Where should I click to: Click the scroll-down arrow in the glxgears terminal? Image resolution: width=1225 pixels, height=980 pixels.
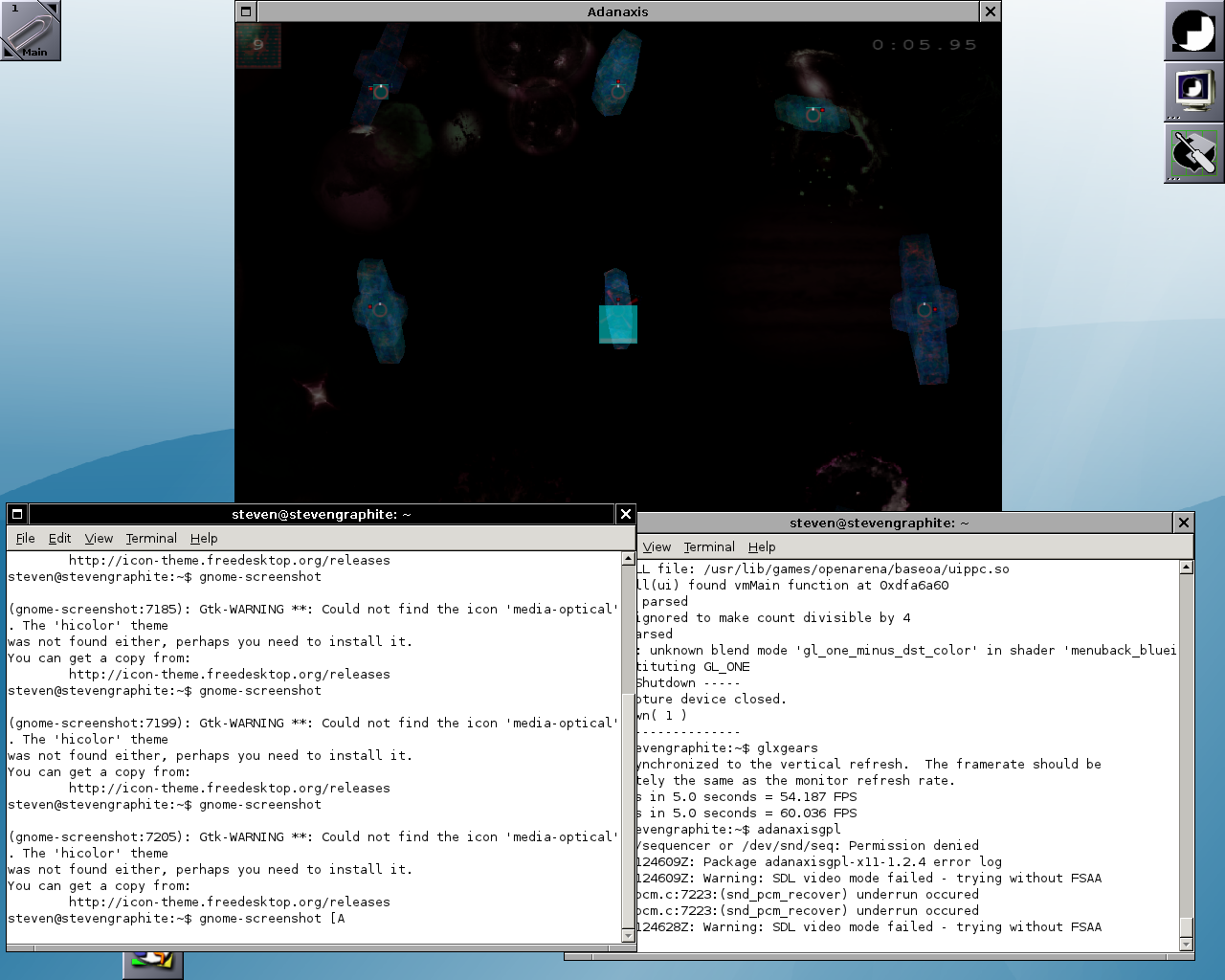1187,945
